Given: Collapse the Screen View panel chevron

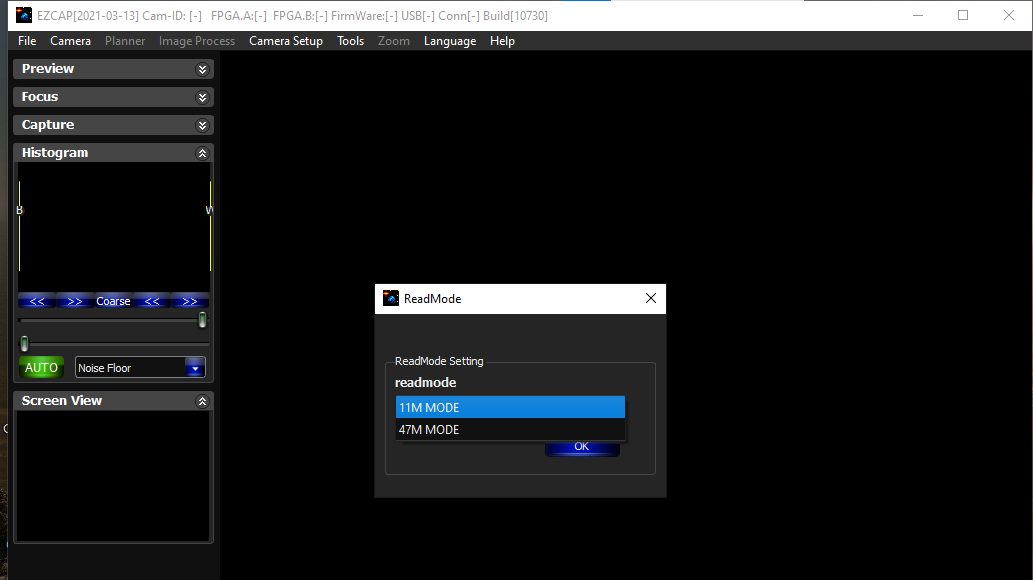Looking at the screenshot, I should [202, 401].
